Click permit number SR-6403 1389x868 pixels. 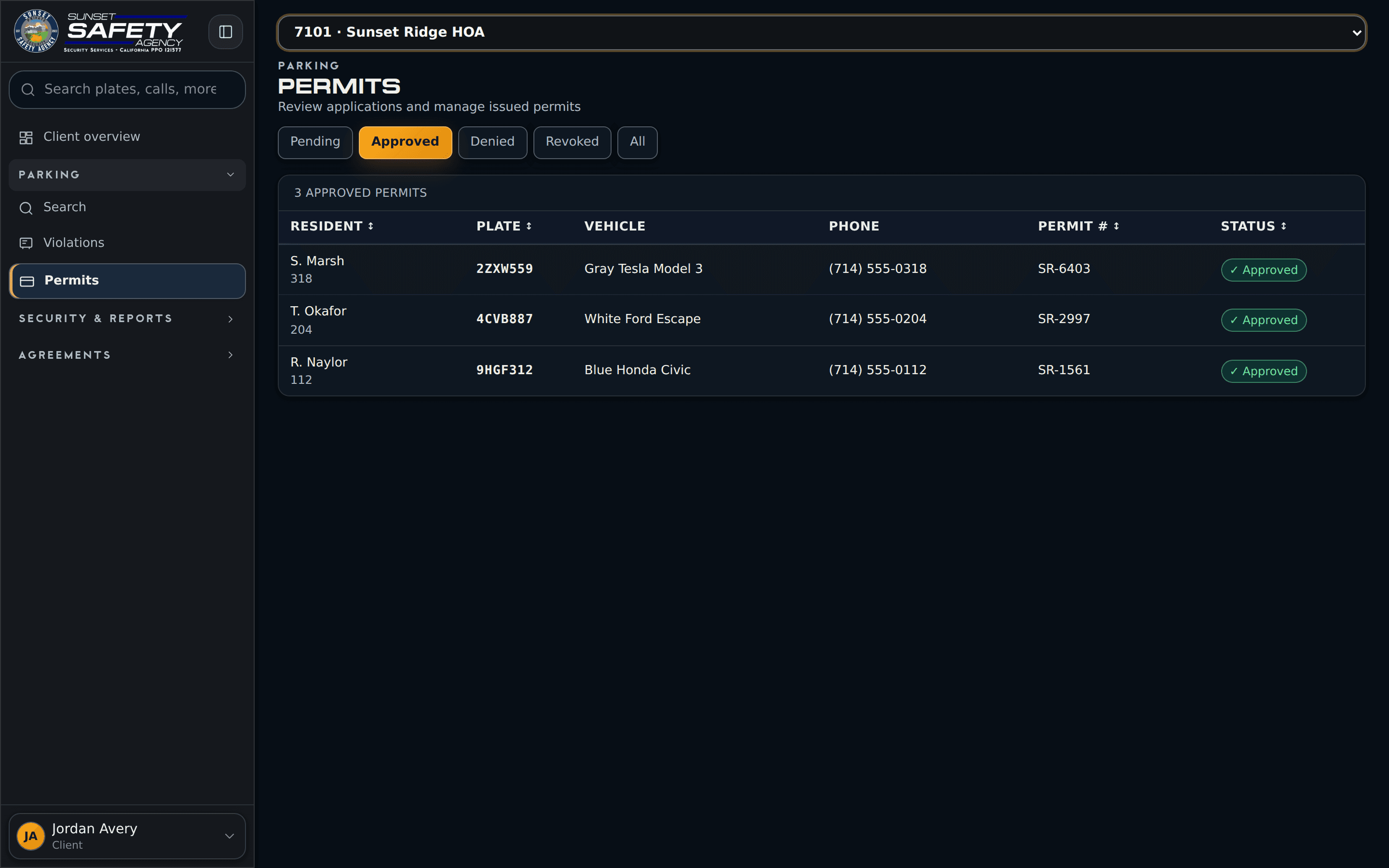click(1063, 269)
